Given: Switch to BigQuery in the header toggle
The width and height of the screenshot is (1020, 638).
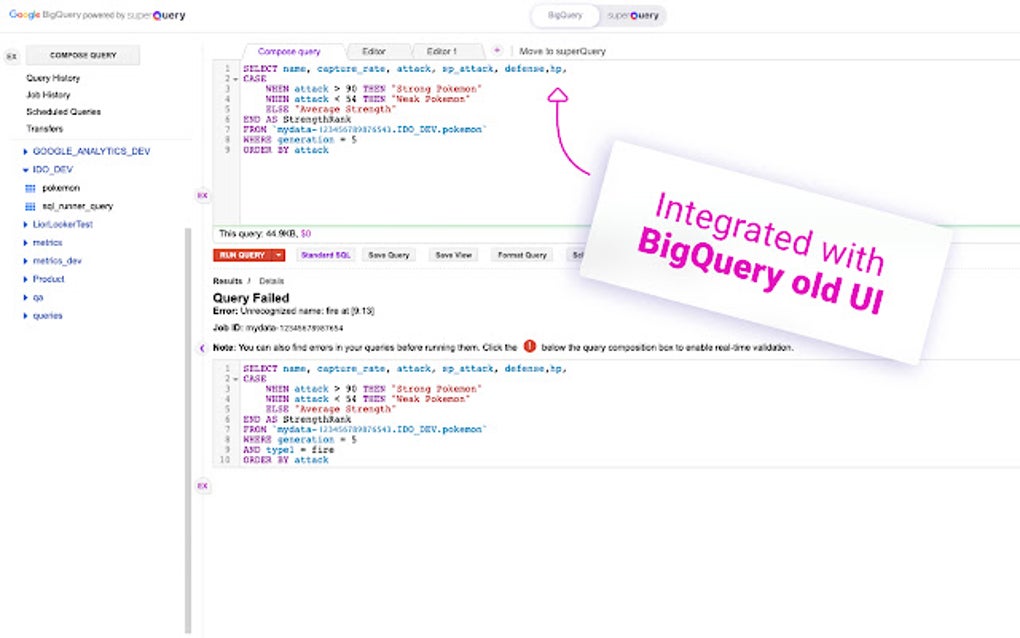Looking at the screenshot, I should (564, 15).
